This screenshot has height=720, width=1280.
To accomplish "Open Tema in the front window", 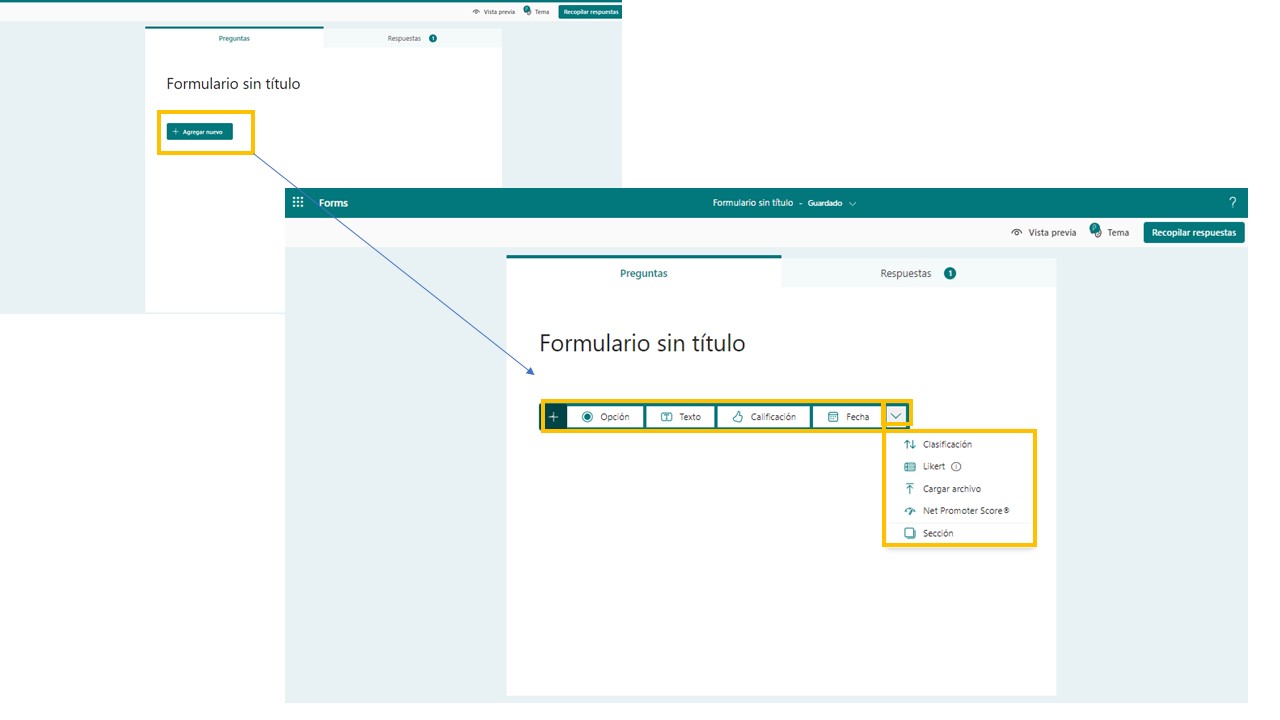I will [1109, 232].
